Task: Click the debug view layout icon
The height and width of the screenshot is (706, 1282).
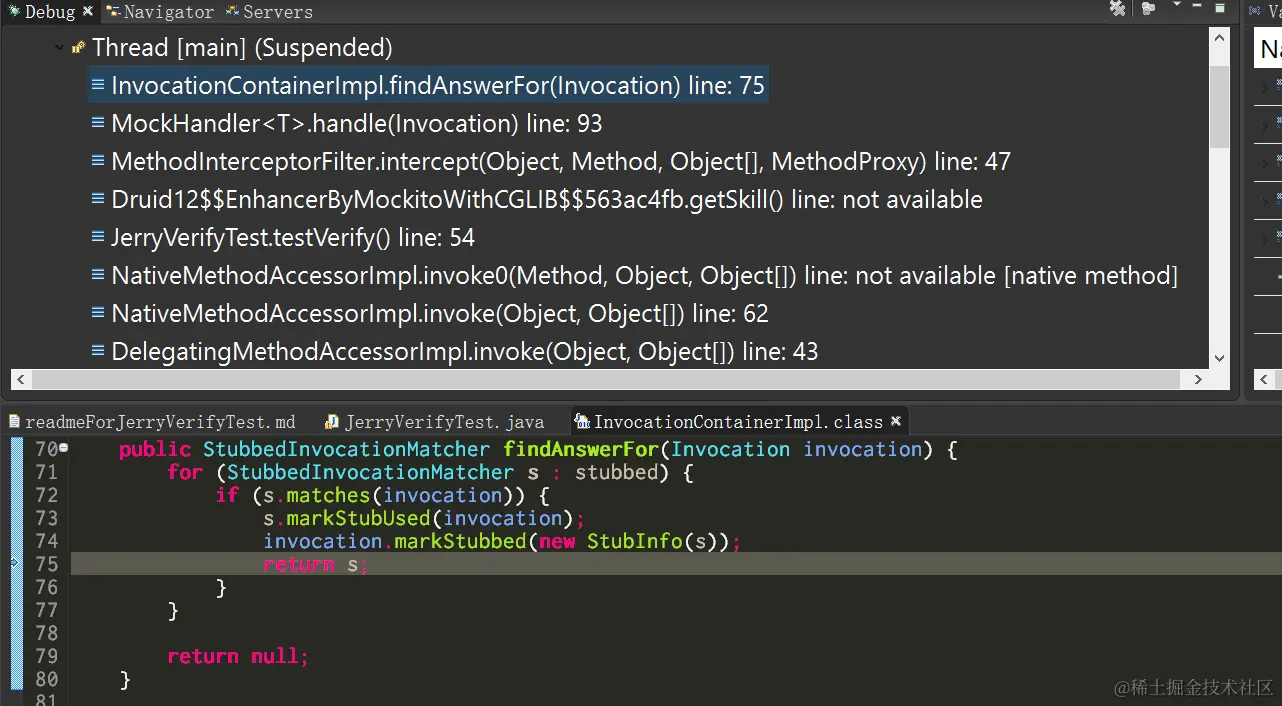Action: point(1148,8)
